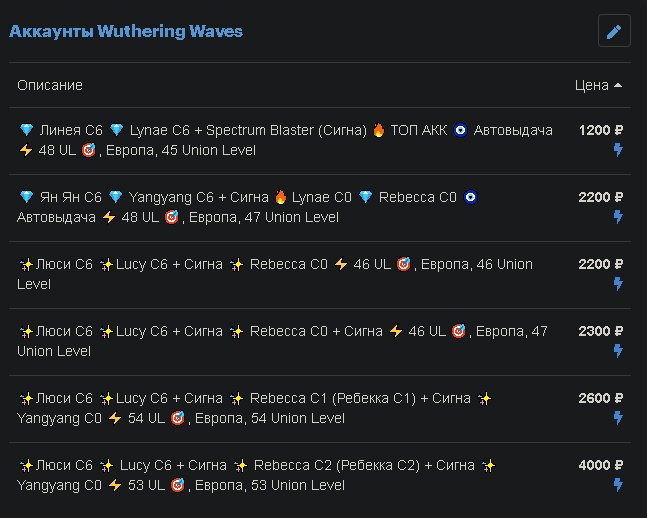Click target emoji after 53 UL
This screenshot has height=518, width=647.
point(177,485)
